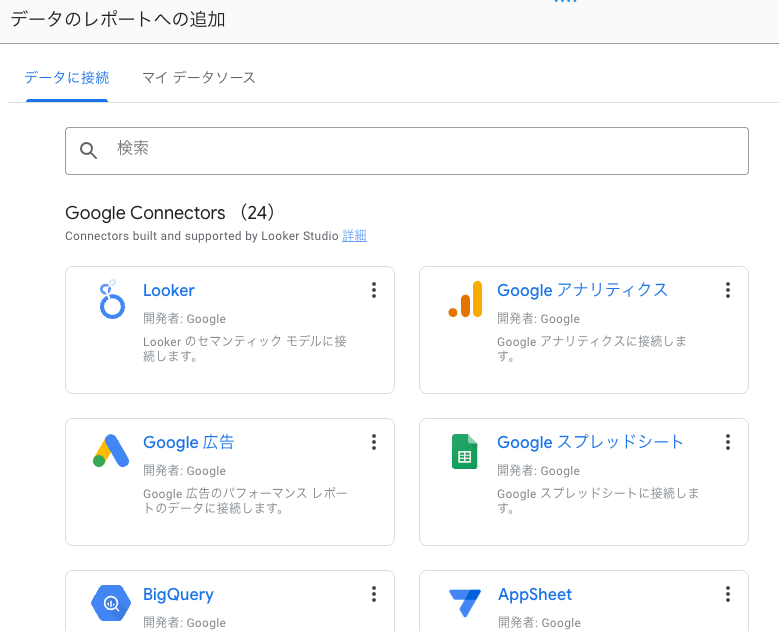
Task: Open the 詳細 link under Google Connectors
Action: pos(354,236)
